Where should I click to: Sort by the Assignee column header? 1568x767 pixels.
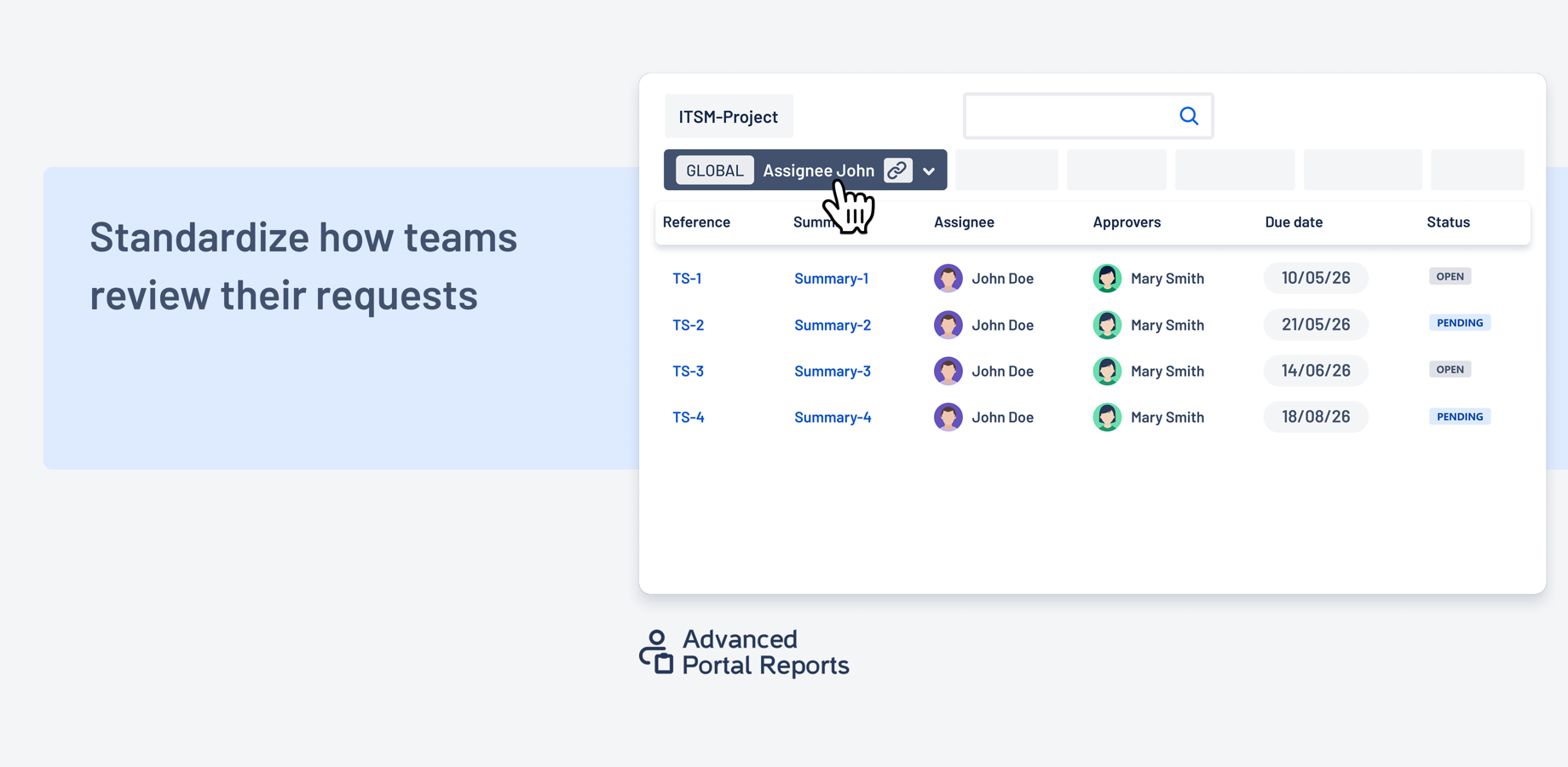964,222
